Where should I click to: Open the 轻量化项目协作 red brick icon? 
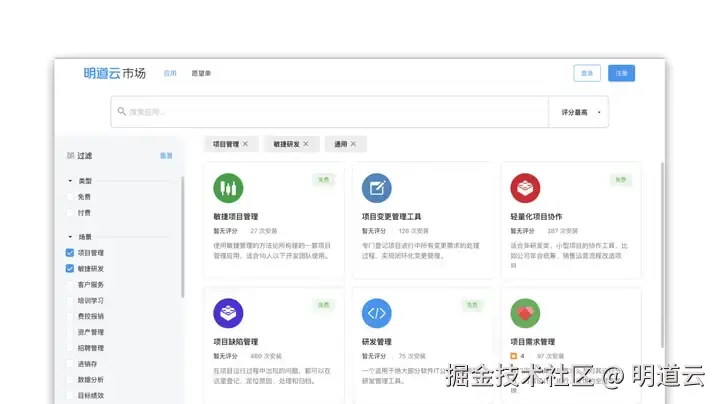tap(525, 188)
